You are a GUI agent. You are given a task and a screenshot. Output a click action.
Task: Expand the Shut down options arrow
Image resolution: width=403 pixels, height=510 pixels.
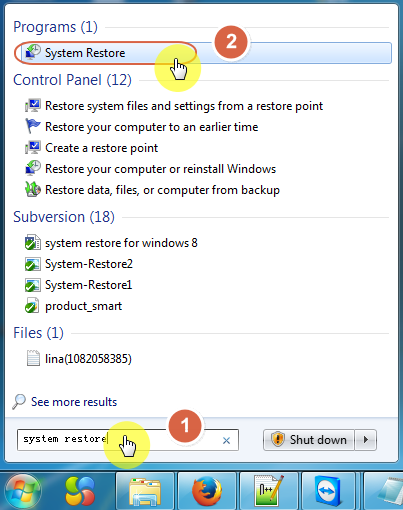pyautogui.click(x=366, y=440)
